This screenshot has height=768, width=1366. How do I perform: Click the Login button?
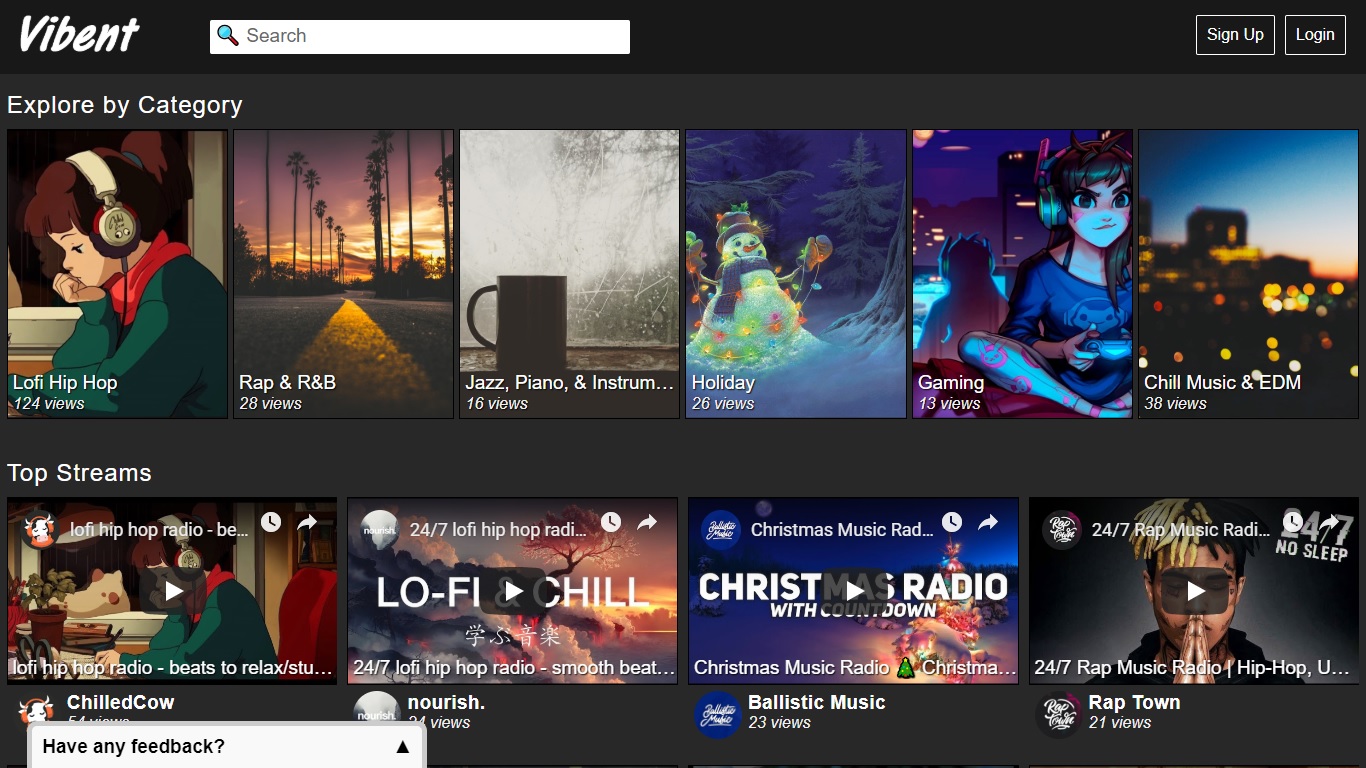coord(1315,35)
